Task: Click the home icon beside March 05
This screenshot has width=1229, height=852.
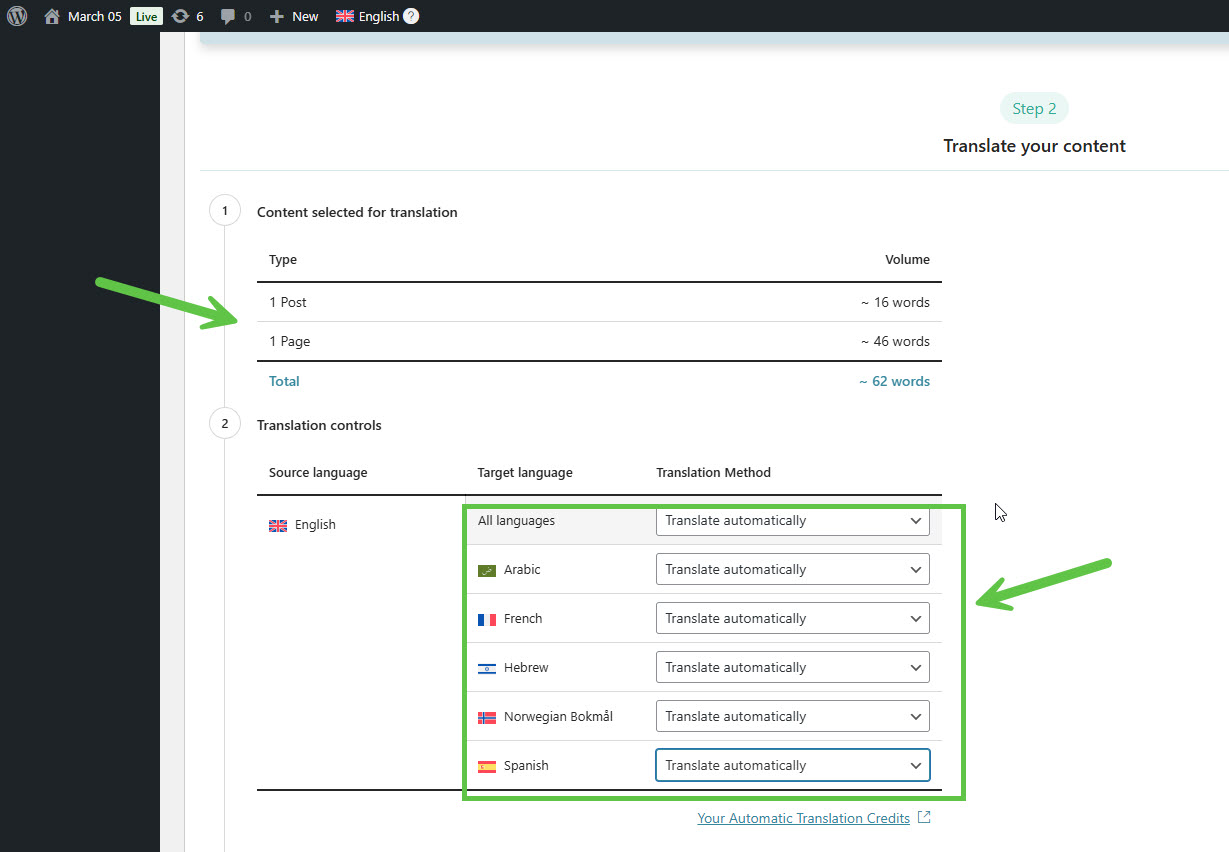Action: pyautogui.click(x=52, y=16)
